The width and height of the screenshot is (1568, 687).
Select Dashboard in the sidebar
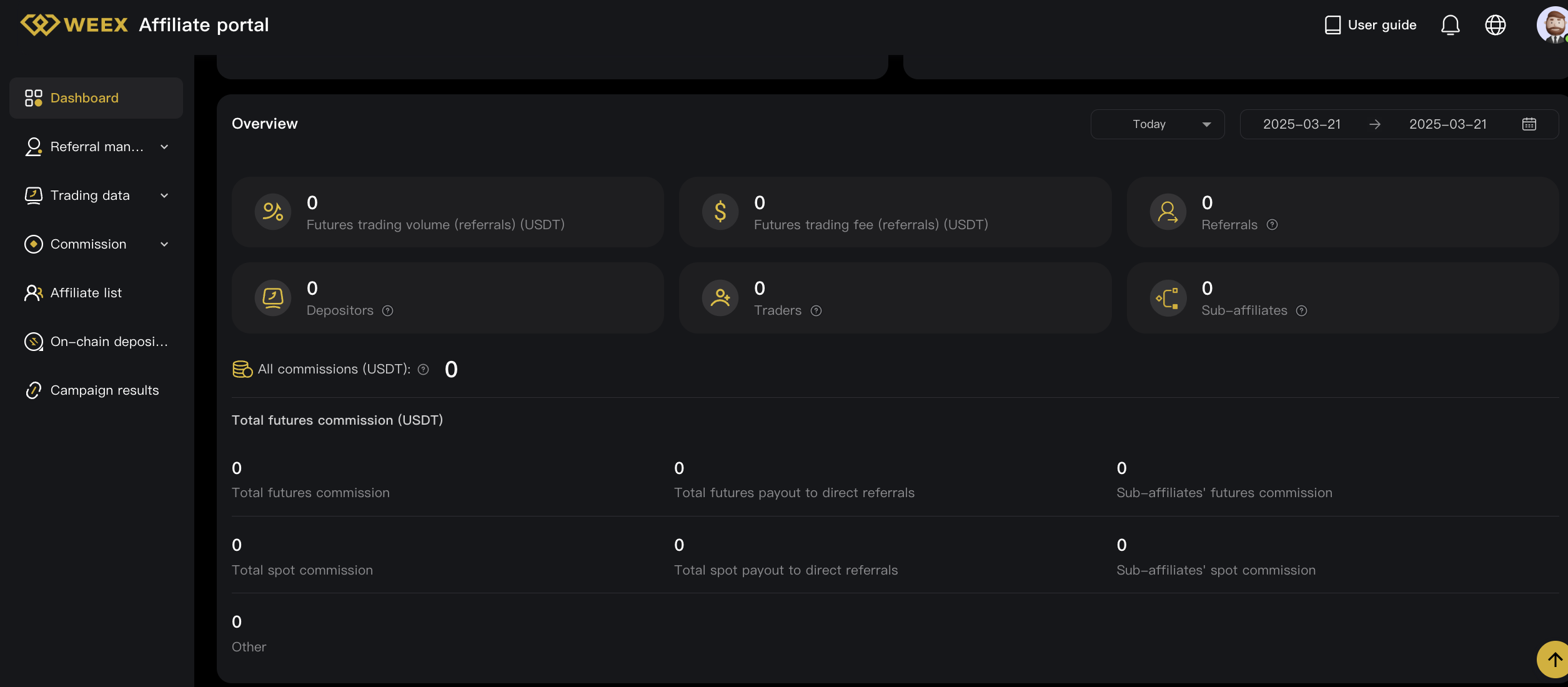[96, 98]
